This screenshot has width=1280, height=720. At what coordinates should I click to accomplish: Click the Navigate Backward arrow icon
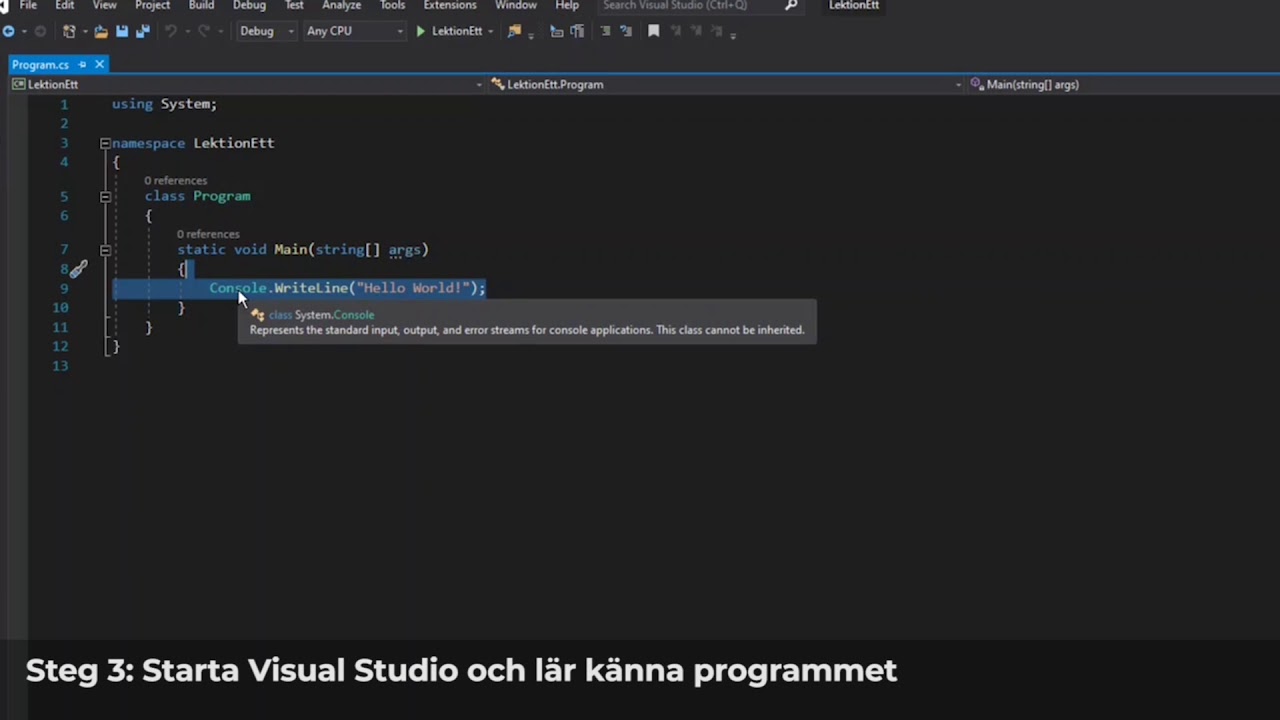pyautogui.click(x=9, y=31)
